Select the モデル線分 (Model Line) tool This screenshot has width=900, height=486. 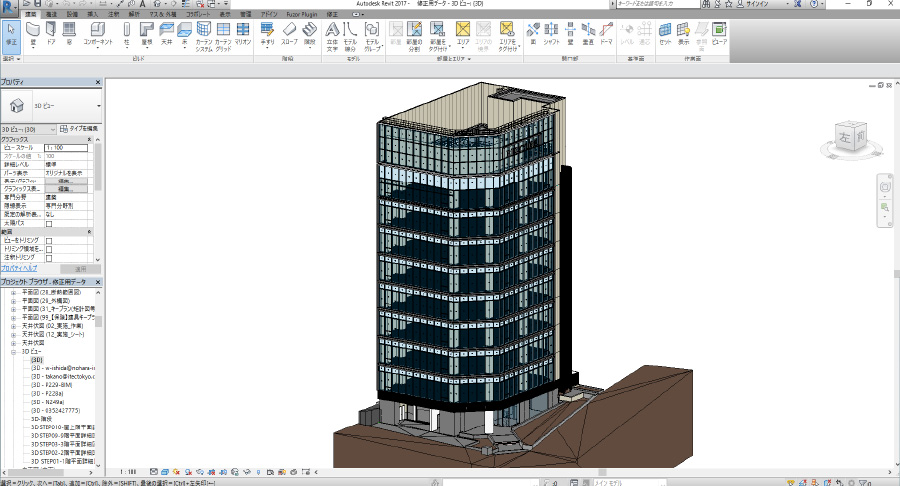click(x=350, y=36)
